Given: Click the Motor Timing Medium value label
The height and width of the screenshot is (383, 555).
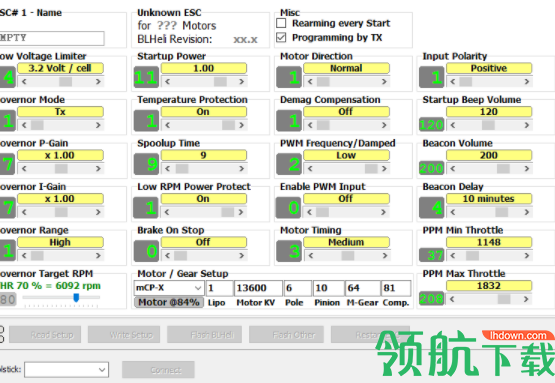Looking at the screenshot, I should coord(346,242).
